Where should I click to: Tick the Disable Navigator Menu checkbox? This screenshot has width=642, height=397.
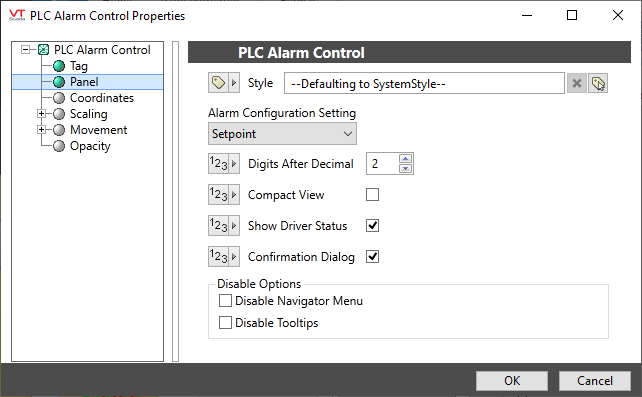coord(225,301)
